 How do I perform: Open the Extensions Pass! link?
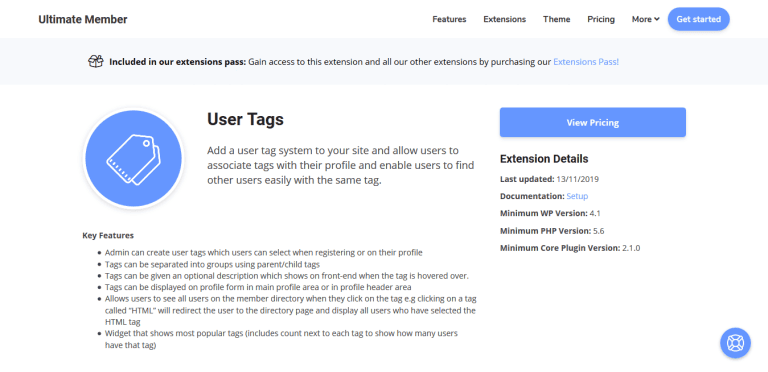click(586, 62)
